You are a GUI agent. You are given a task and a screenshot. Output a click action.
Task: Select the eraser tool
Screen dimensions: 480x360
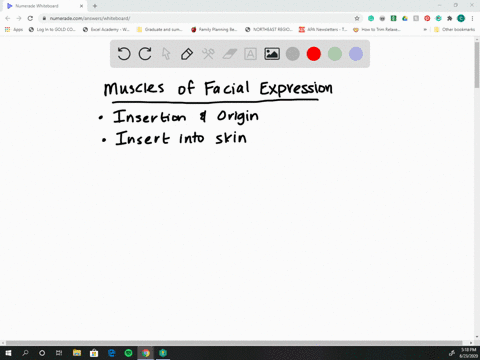tap(230, 54)
